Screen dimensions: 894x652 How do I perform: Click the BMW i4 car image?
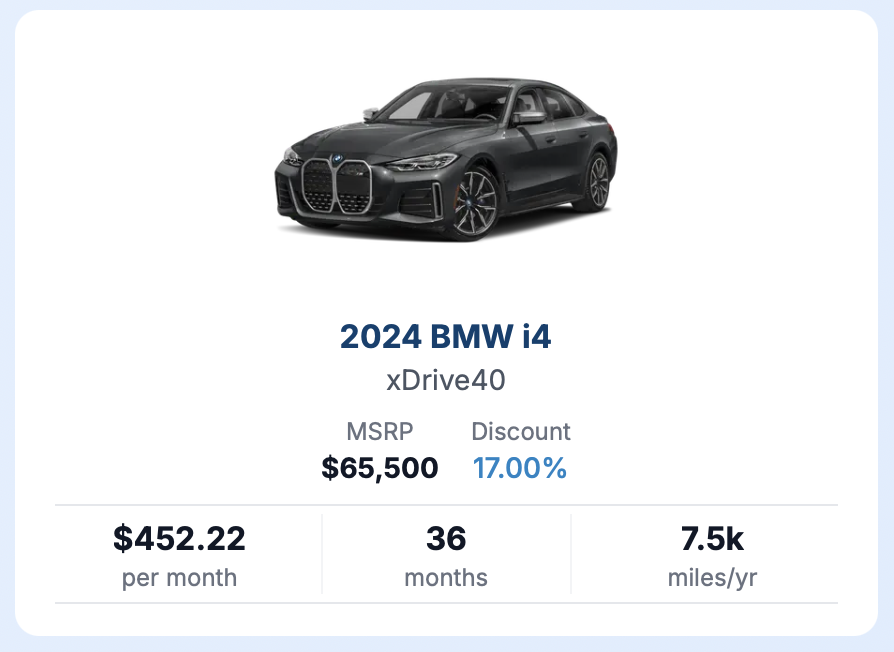446,160
